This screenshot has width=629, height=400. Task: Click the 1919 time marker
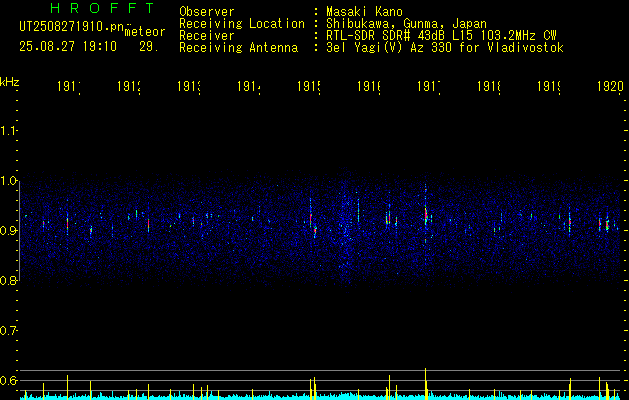(549, 86)
